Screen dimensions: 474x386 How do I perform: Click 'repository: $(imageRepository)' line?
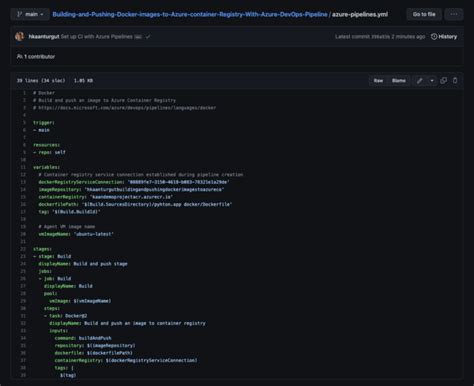[x=95, y=346]
